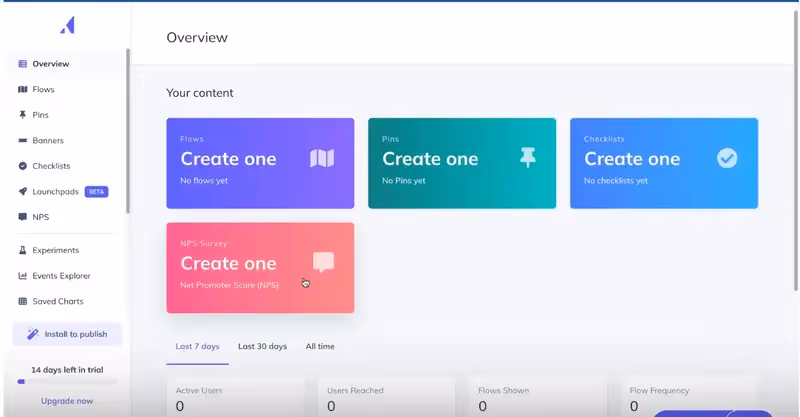The height and width of the screenshot is (417, 800).
Task: Select the Last 7 days tab
Action: [197, 346]
